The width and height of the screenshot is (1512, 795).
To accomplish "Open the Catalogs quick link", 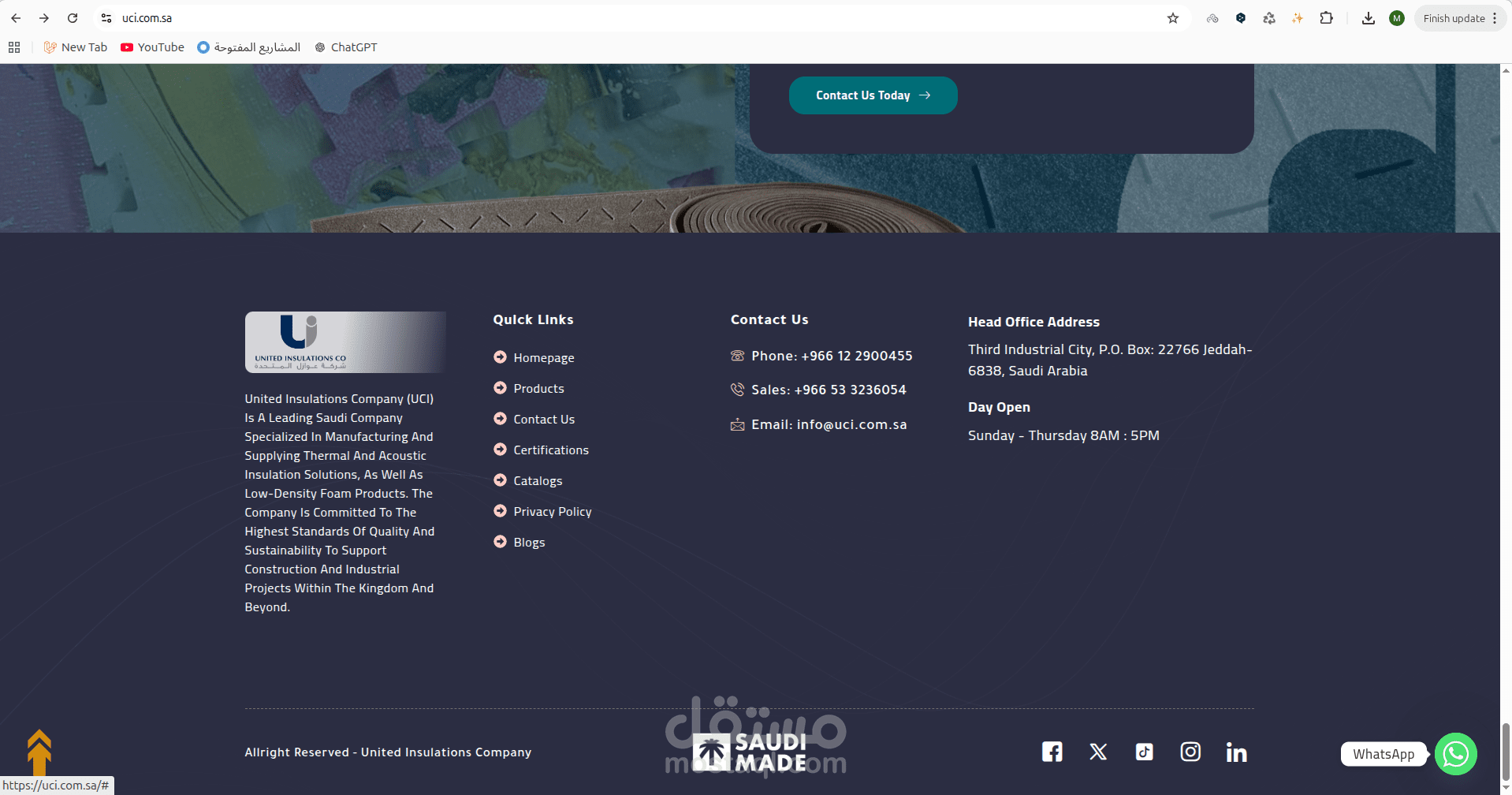I will [538, 480].
